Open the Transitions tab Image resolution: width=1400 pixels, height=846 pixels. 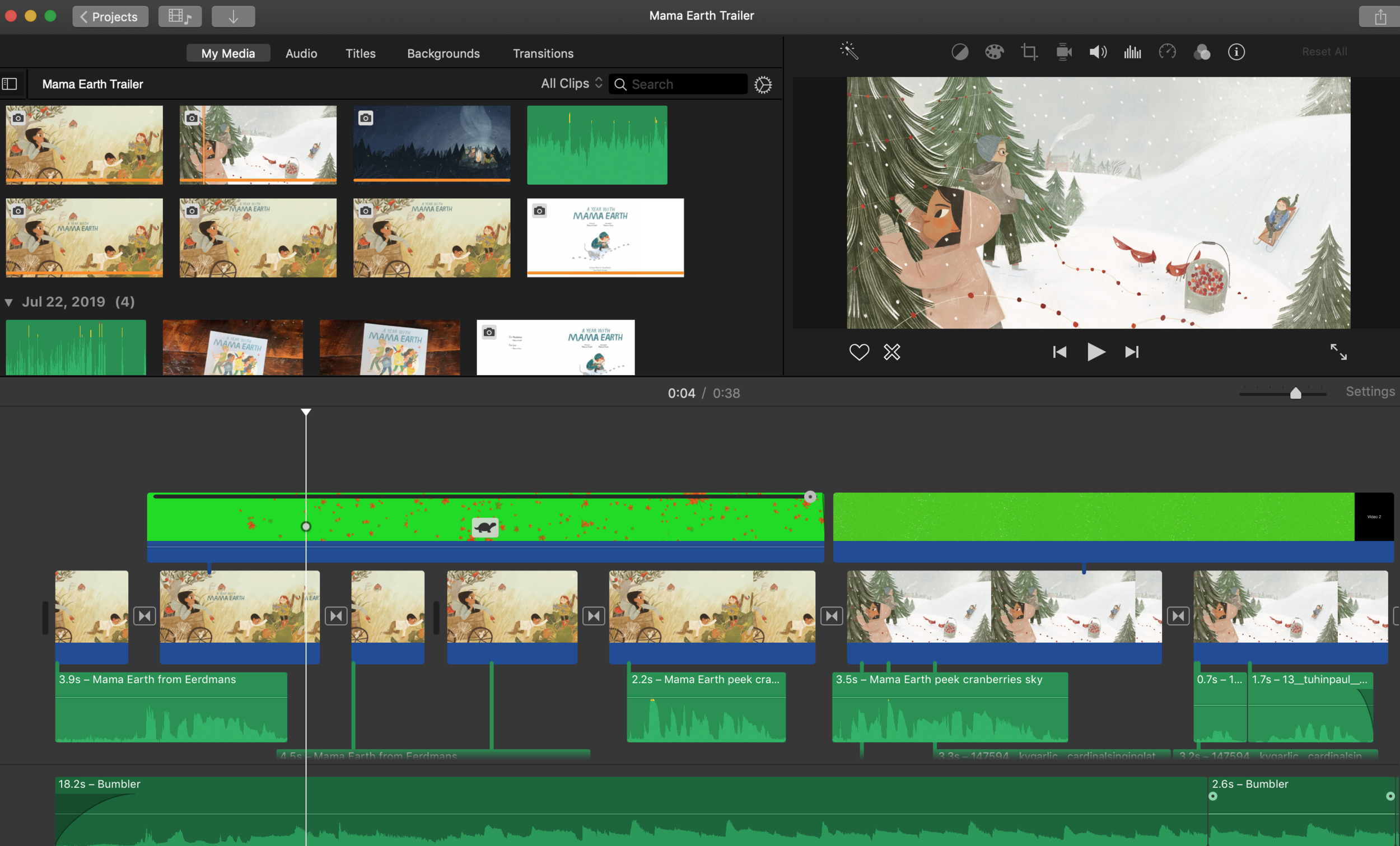(543, 53)
